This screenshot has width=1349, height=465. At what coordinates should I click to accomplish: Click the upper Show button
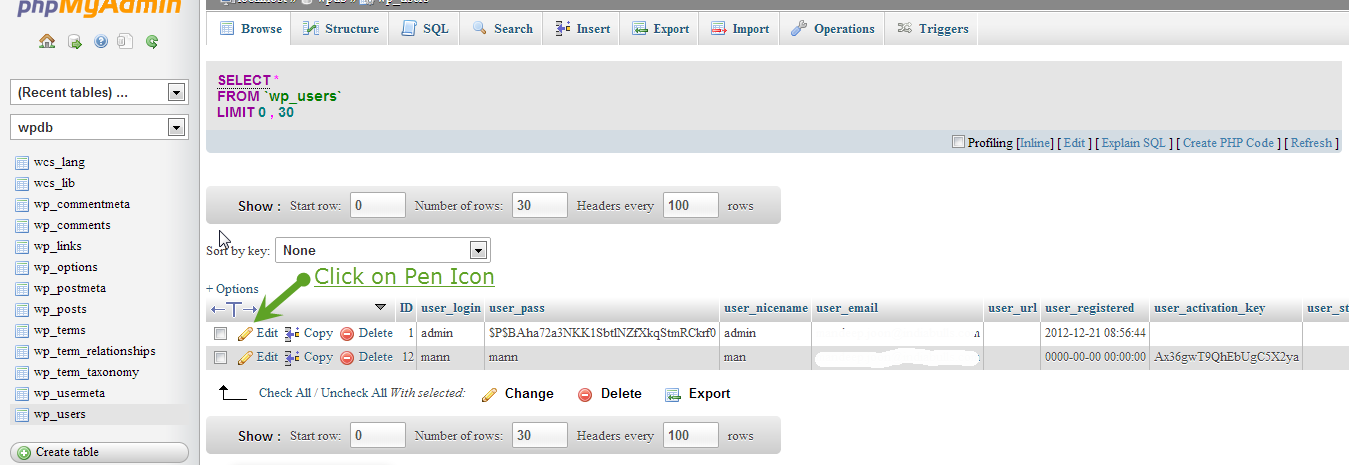click(x=259, y=206)
